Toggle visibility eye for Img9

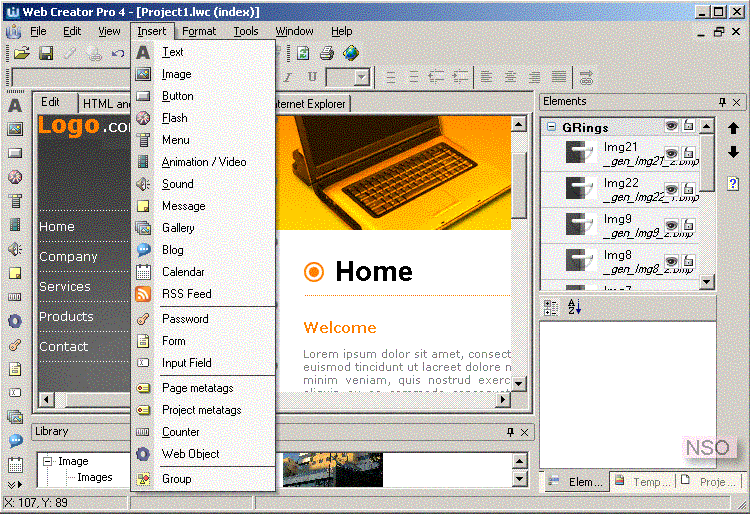(672, 225)
